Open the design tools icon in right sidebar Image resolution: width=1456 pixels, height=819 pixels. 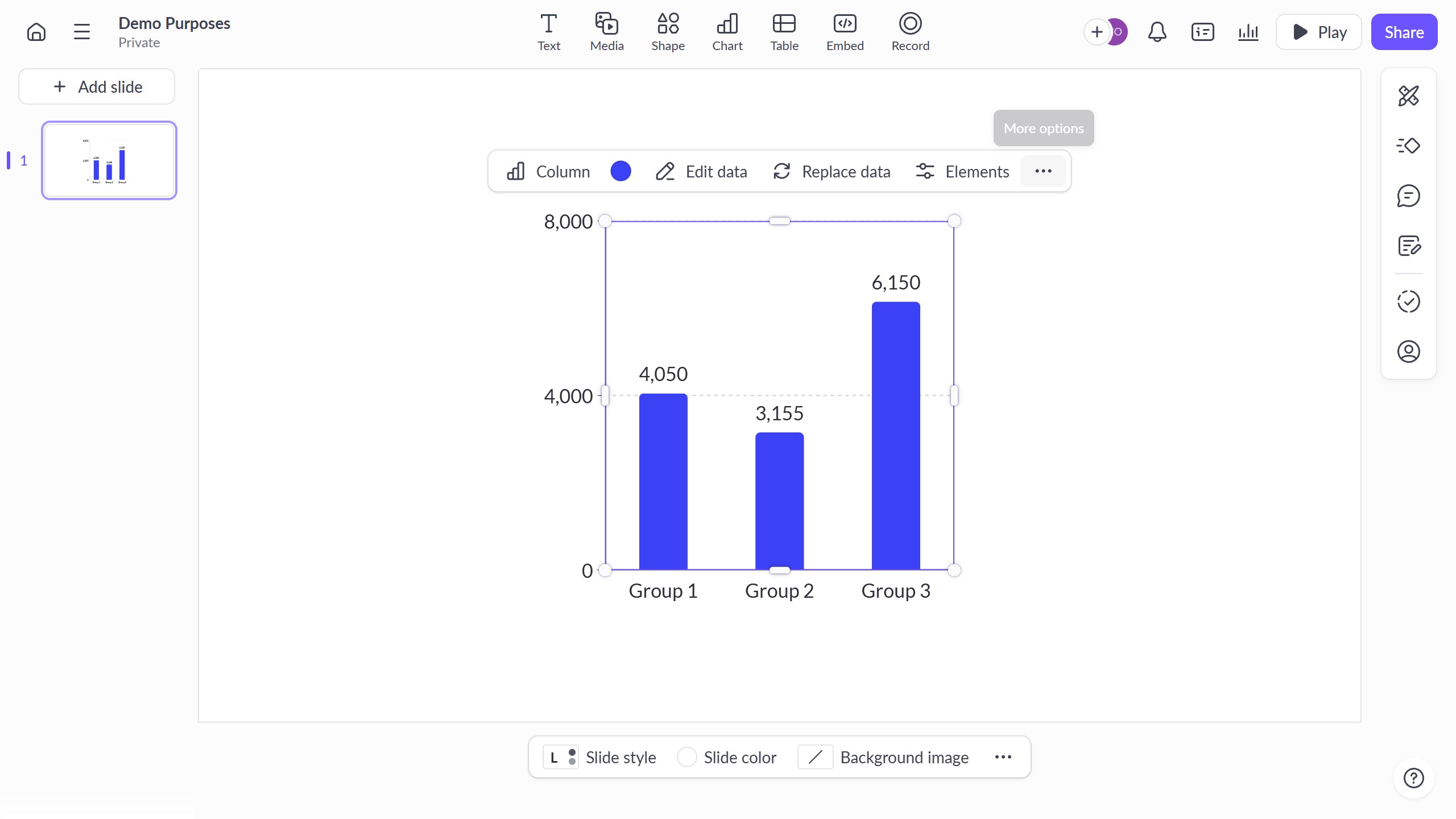tap(1408, 96)
